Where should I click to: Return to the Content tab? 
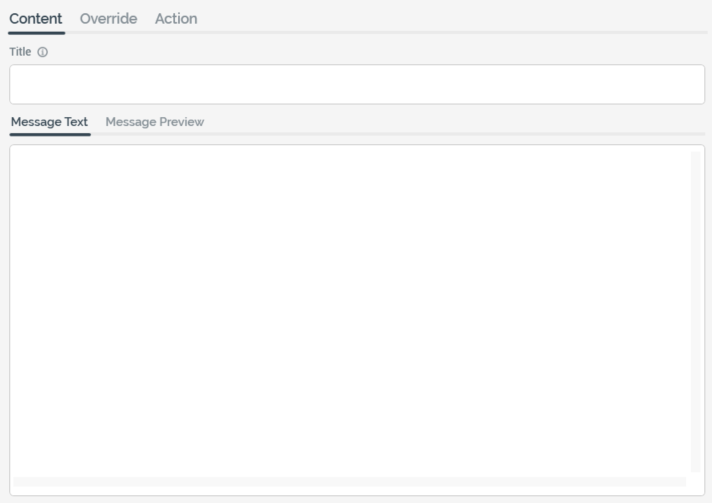pyautogui.click(x=36, y=18)
